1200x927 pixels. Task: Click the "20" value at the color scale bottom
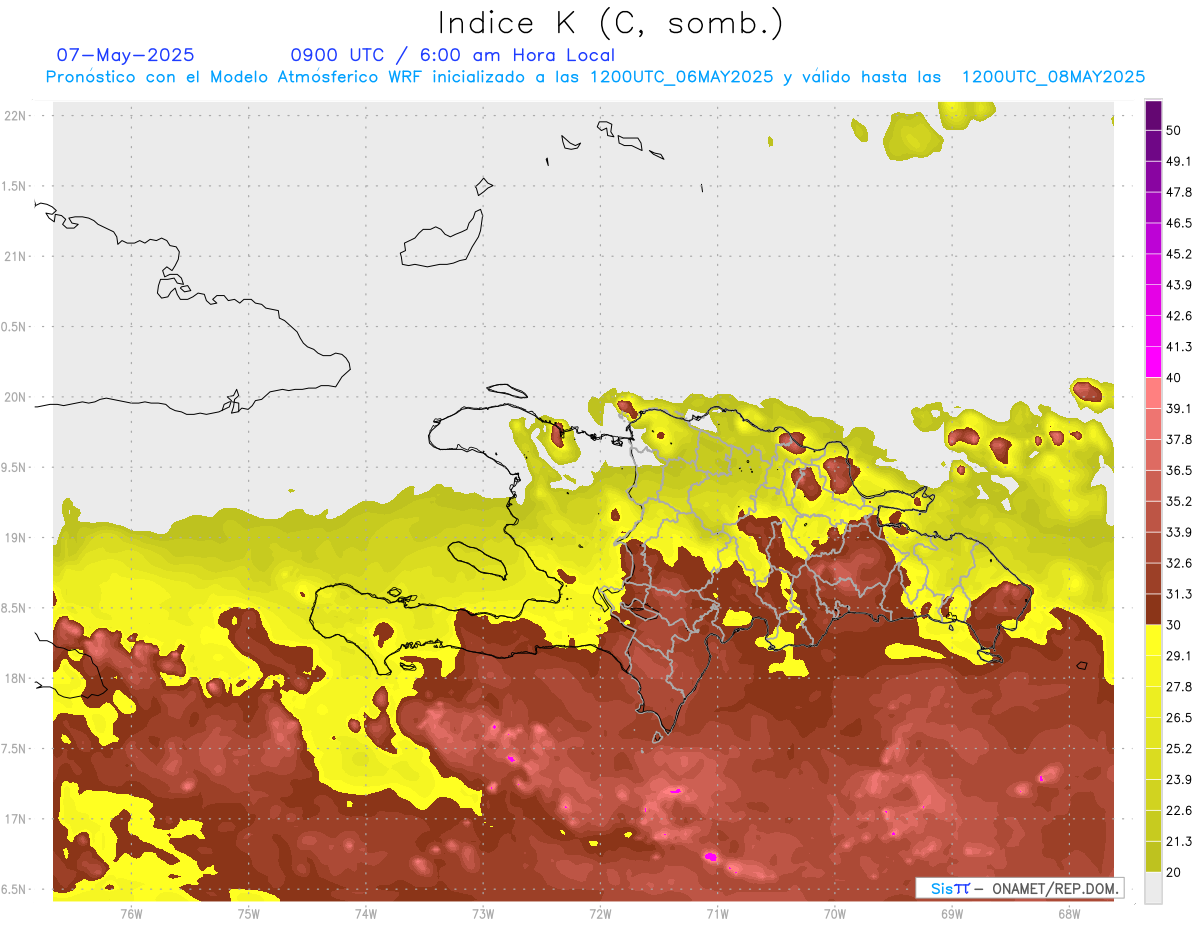click(x=1175, y=871)
